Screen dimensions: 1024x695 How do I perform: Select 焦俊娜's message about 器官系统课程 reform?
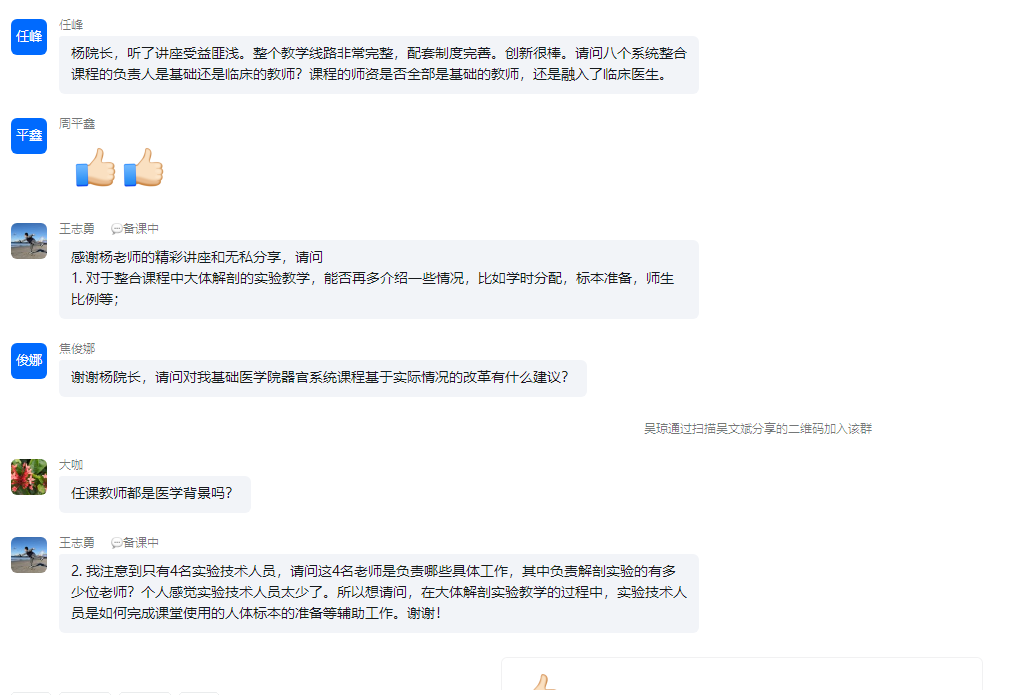click(323, 378)
